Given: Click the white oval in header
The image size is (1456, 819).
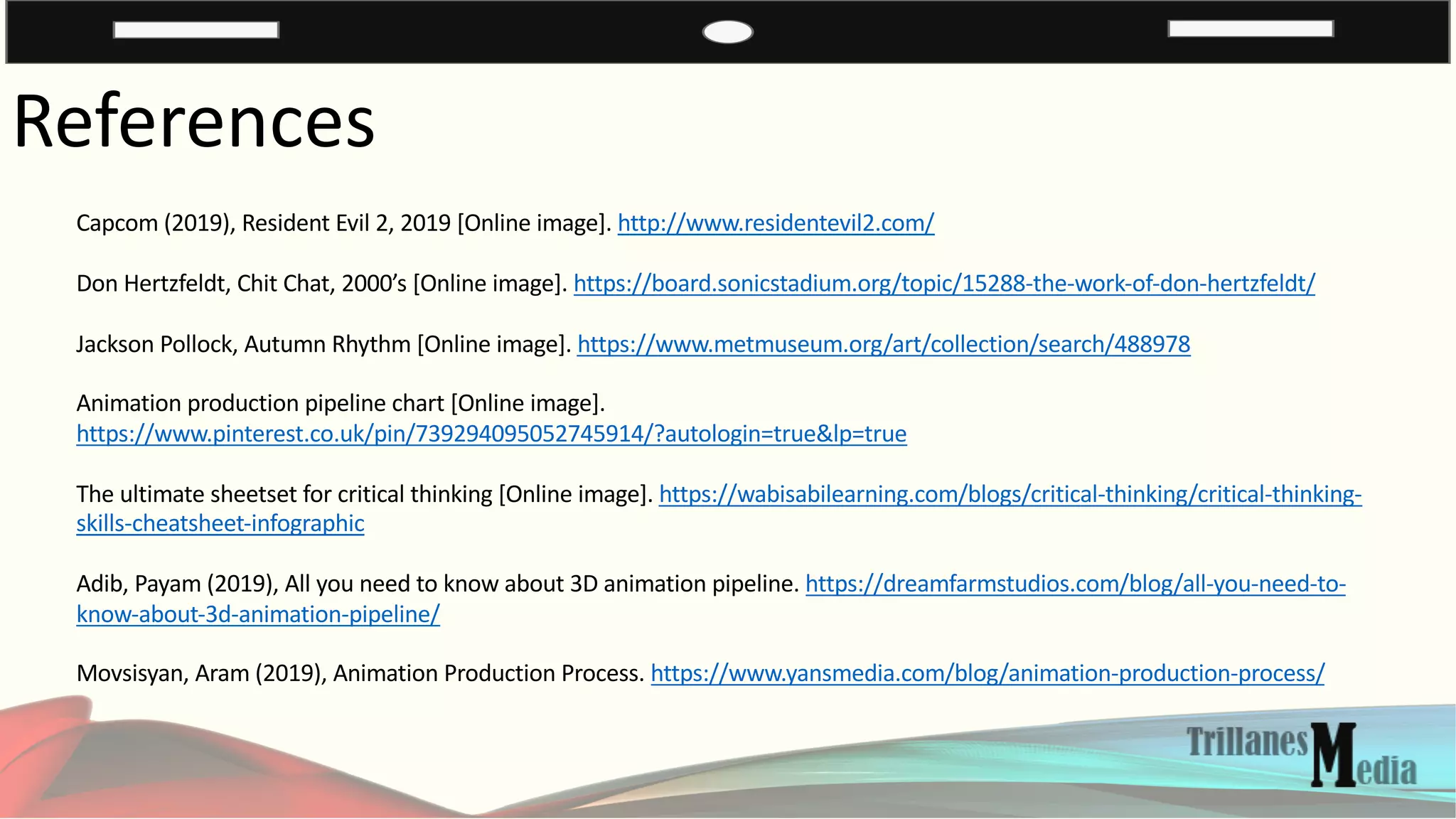Looking at the screenshot, I should [727, 32].
